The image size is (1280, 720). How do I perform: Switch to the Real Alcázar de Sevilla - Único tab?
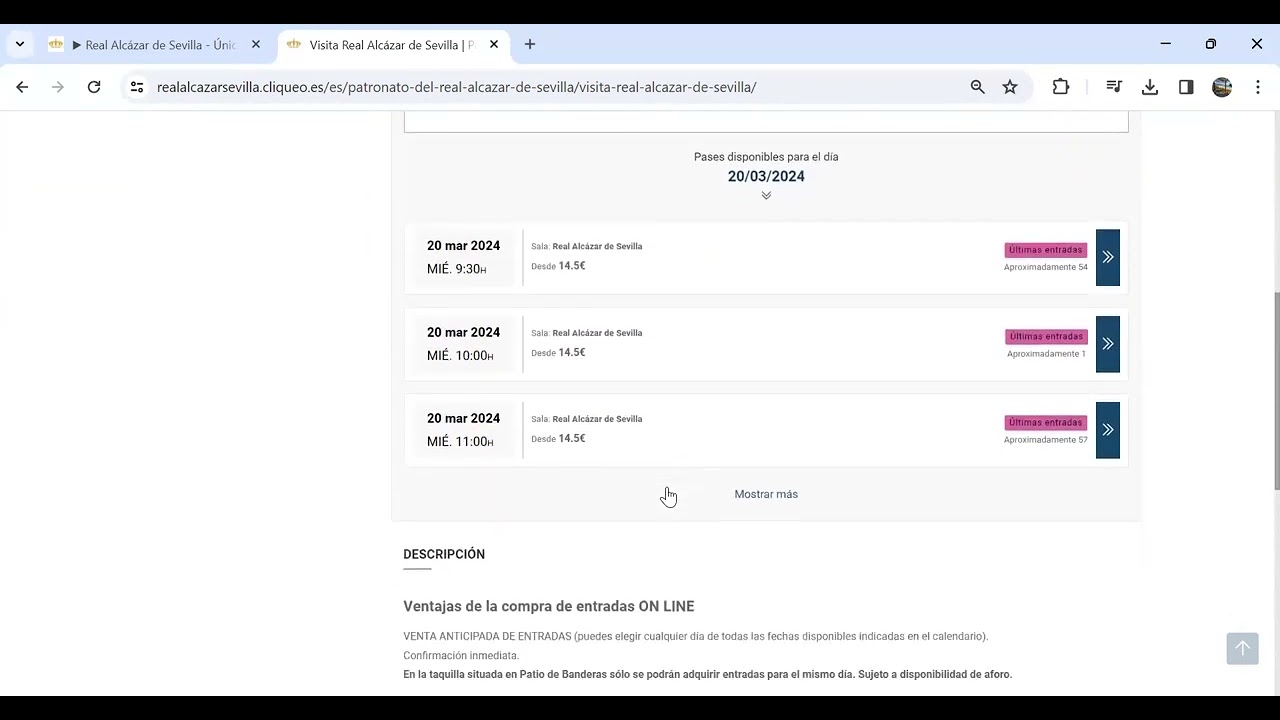coord(155,45)
